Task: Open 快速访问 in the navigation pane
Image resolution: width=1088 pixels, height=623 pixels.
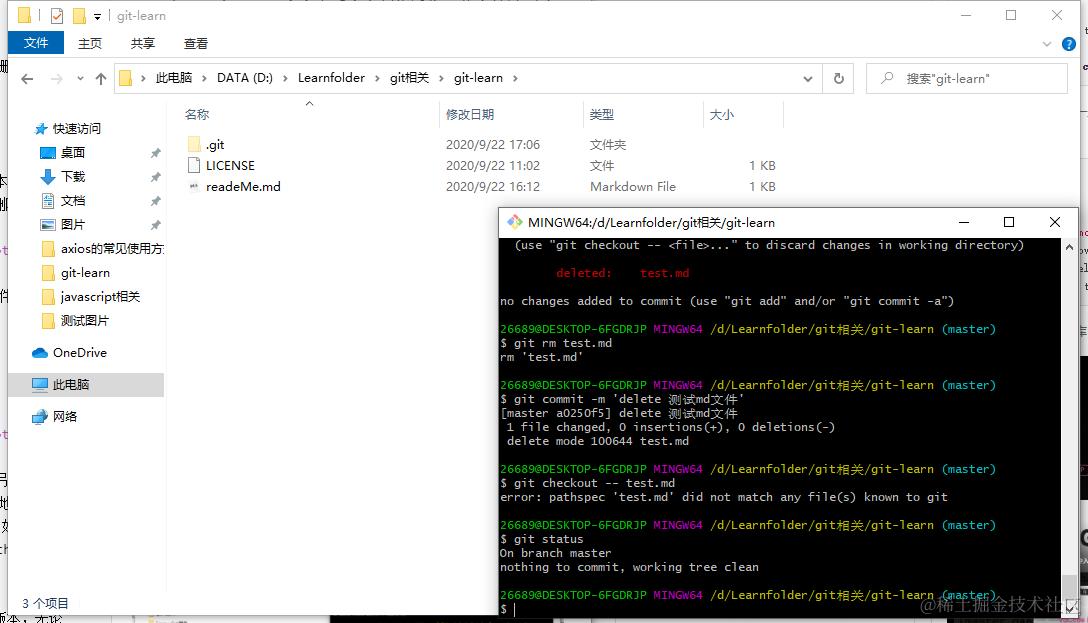Action: [76, 128]
